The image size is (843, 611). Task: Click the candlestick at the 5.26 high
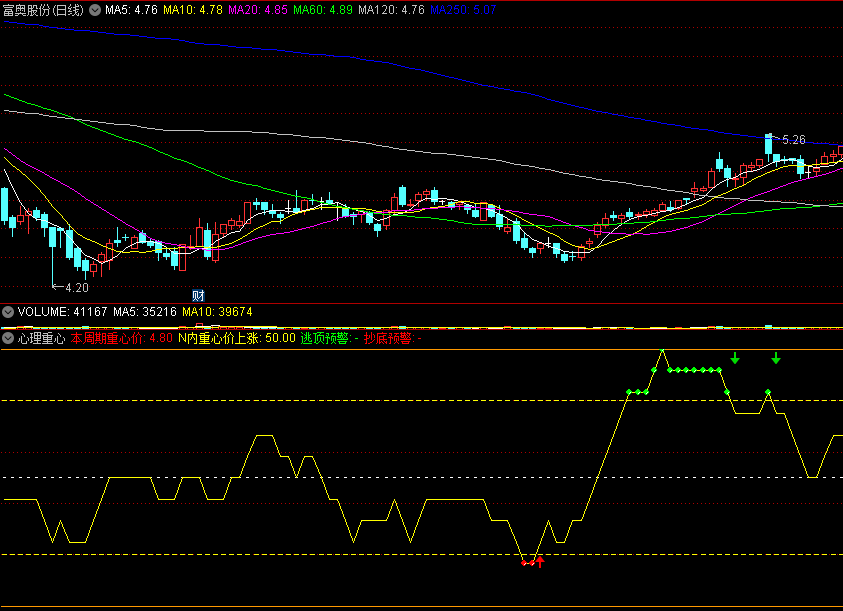coord(769,148)
